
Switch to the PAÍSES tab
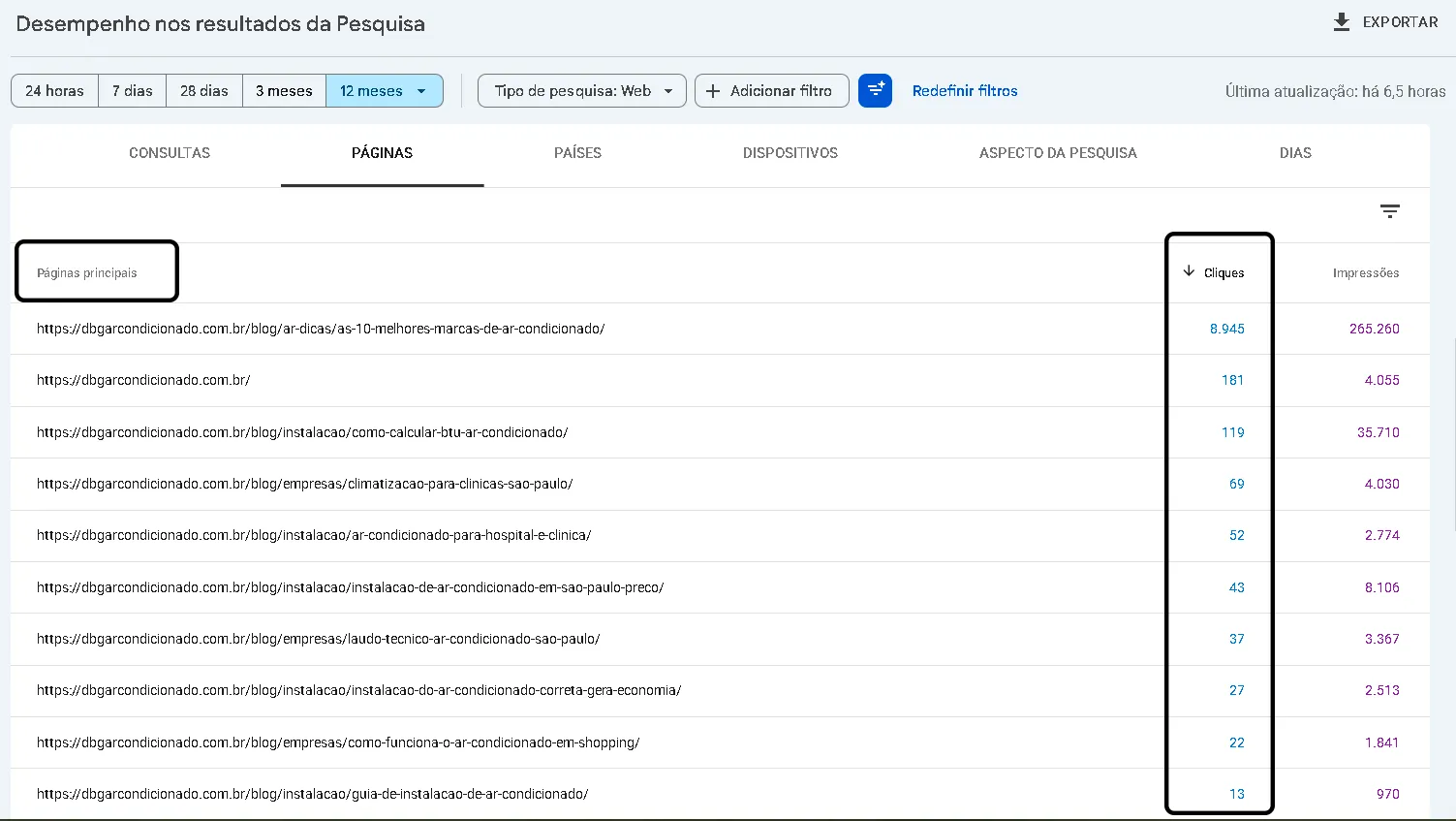click(577, 153)
